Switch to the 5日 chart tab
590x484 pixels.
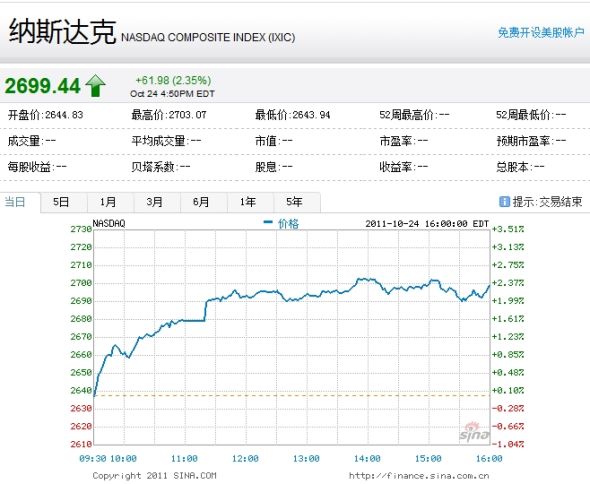[x=61, y=202]
